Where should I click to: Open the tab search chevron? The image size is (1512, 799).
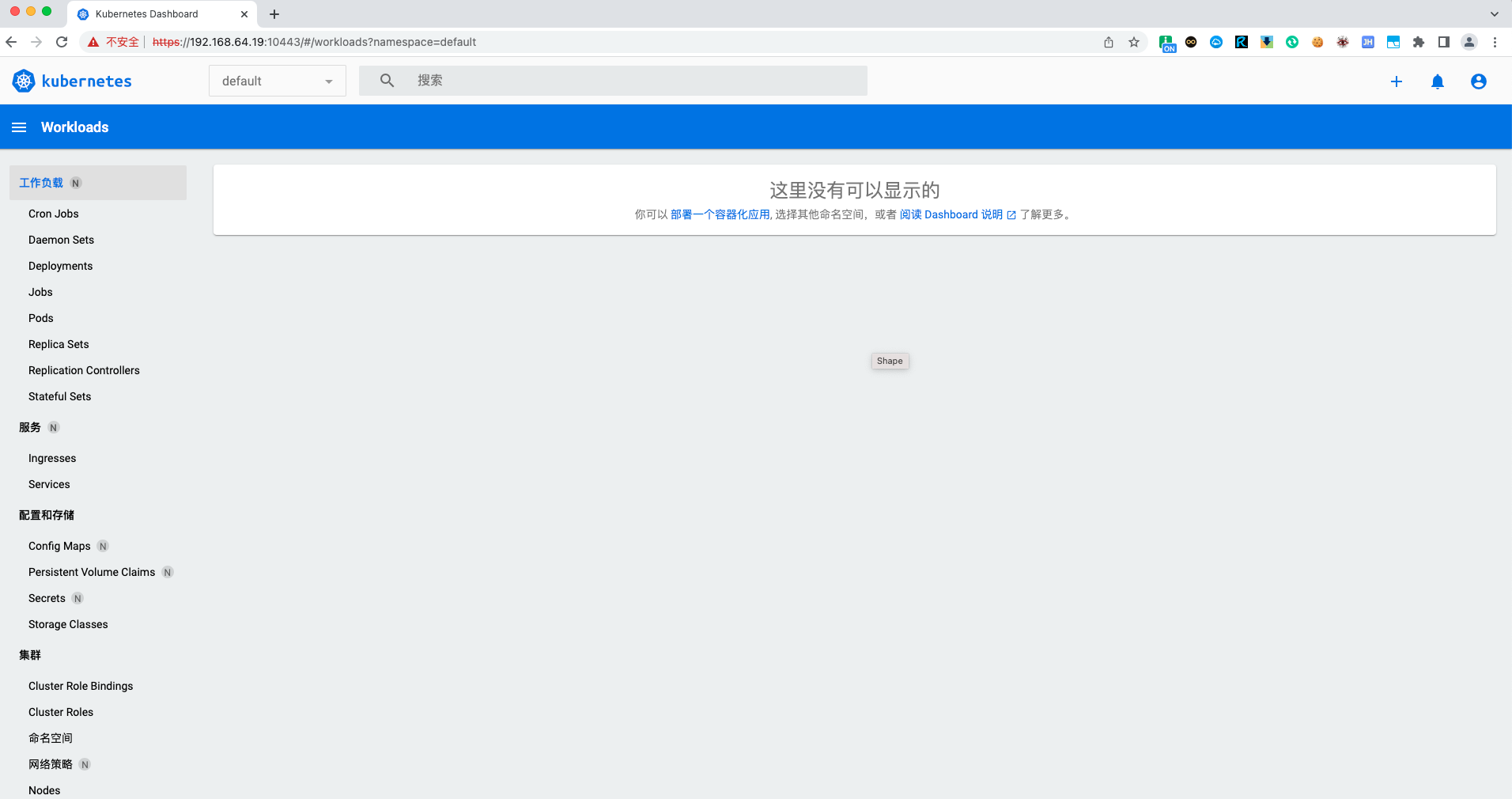point(1495,14)
